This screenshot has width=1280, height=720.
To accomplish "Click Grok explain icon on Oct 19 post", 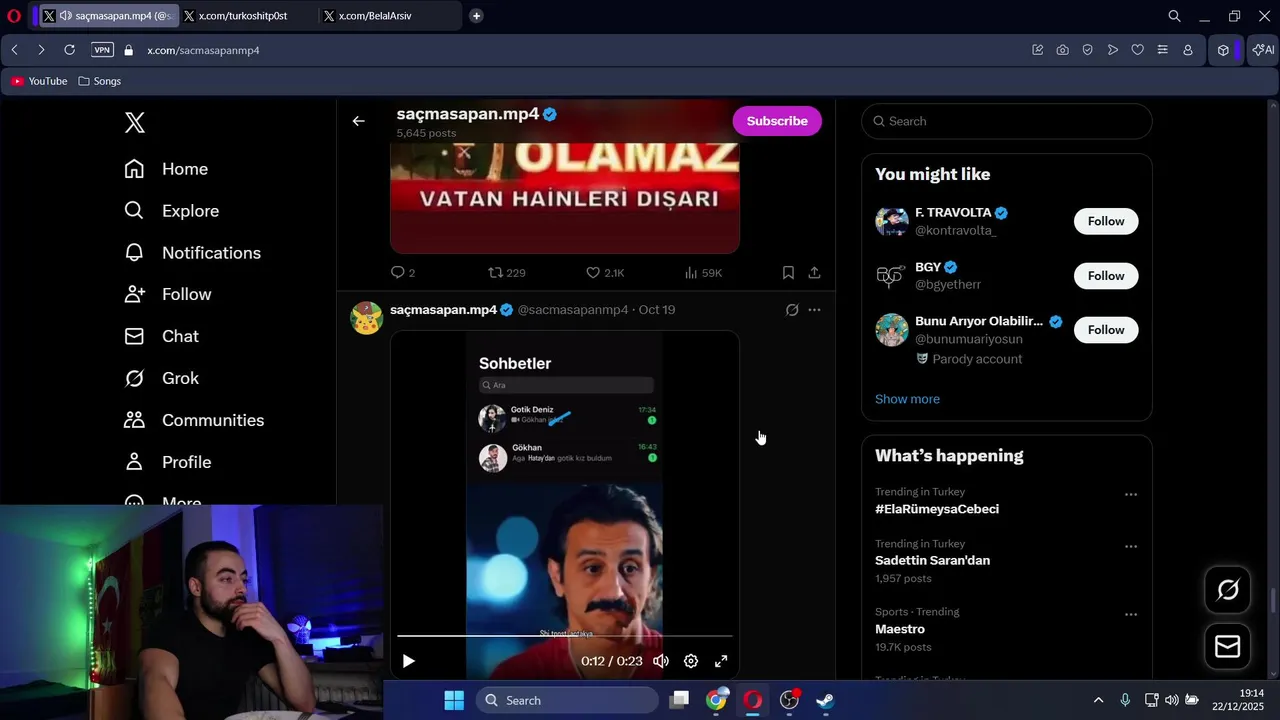I will tap(792, 310).
